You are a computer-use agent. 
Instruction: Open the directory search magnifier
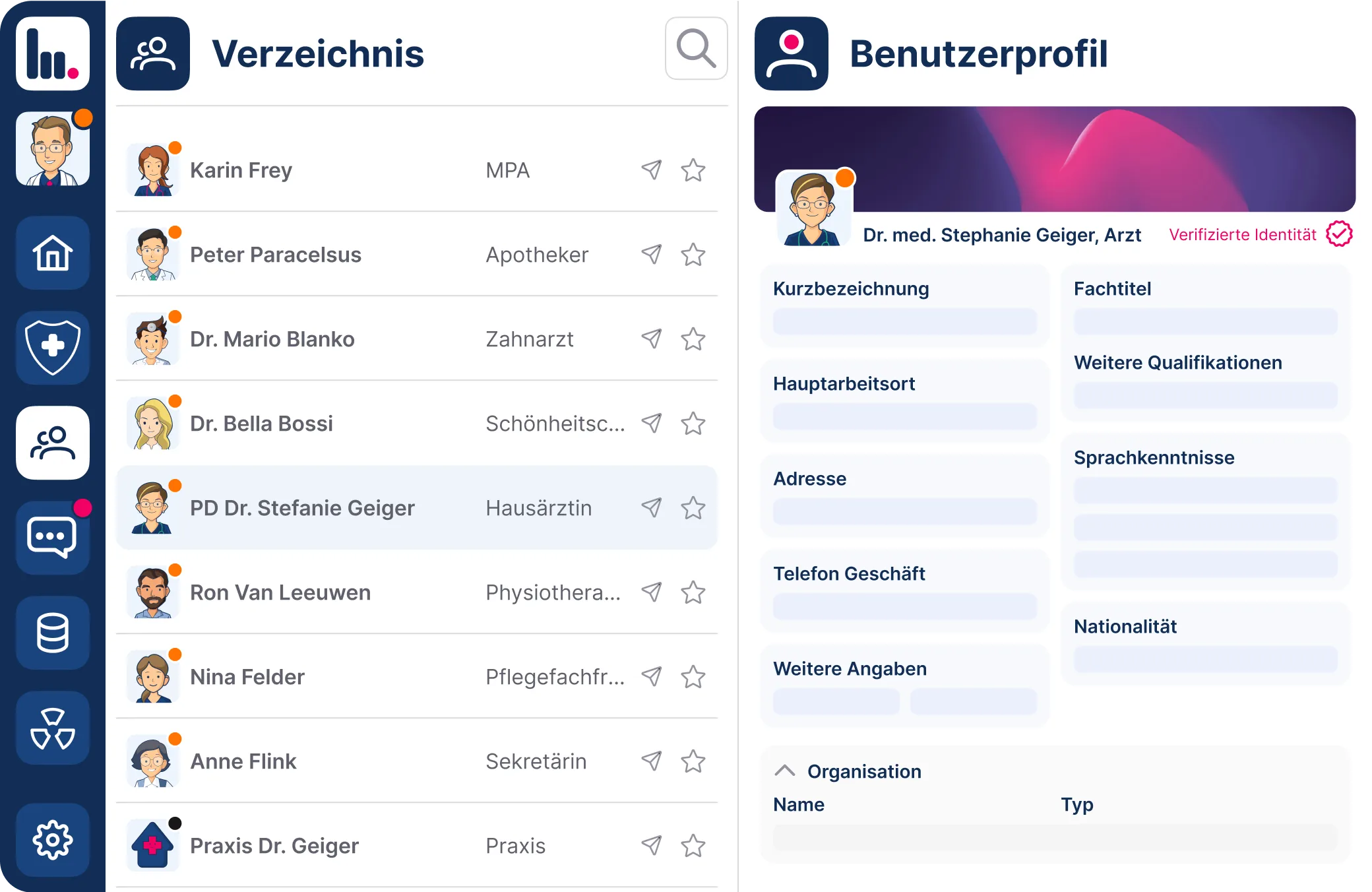[x=696, y=49]
